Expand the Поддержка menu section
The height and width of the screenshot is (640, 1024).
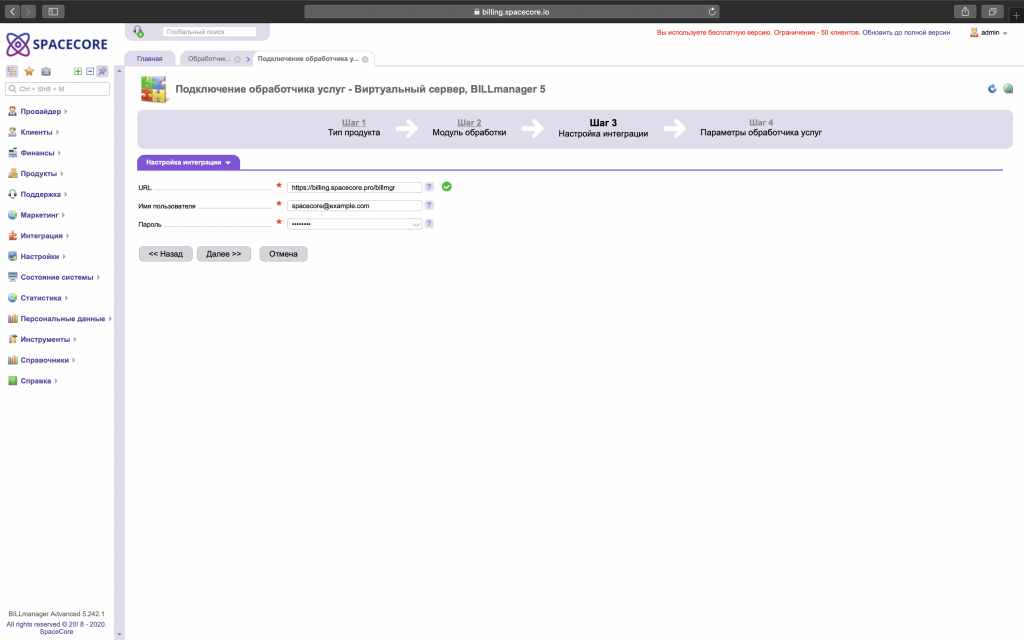tap(38, 195)
